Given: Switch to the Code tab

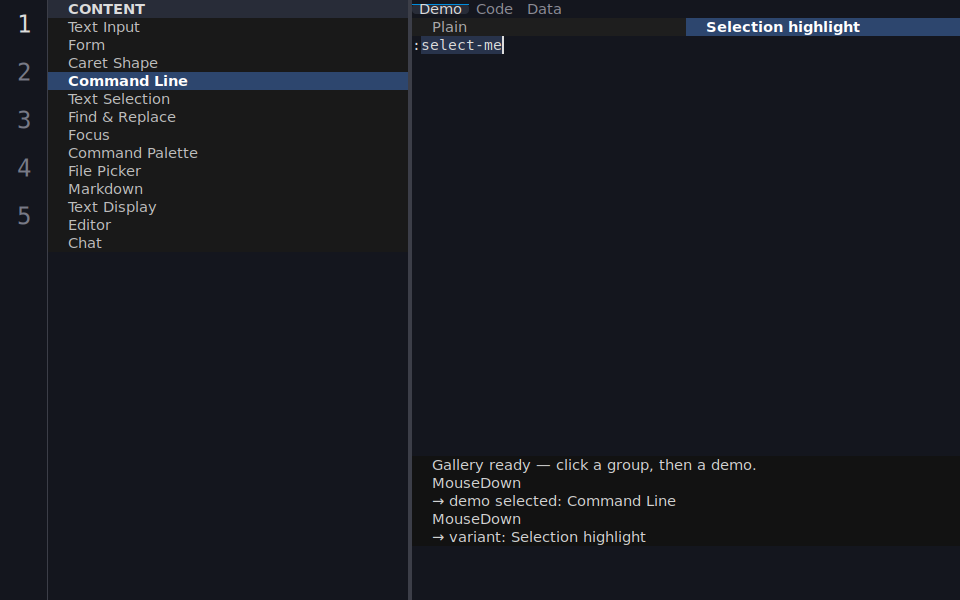Looking at the screenshot, I should click(x=494, y=9).
